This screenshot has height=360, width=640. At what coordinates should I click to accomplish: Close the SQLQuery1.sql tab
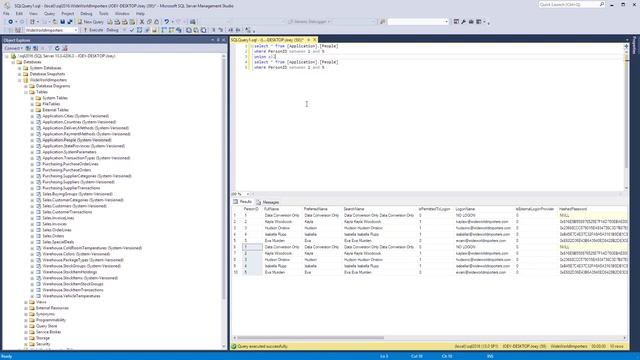pyautogui.click(x=315, y=40)
